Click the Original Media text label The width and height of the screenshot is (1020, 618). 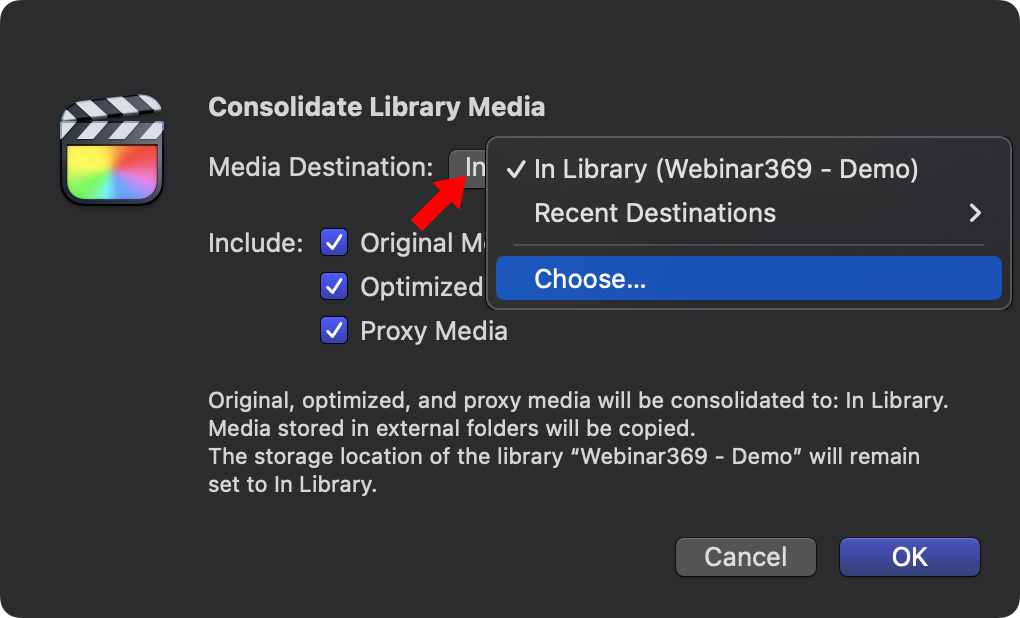[x=421, y=243]
